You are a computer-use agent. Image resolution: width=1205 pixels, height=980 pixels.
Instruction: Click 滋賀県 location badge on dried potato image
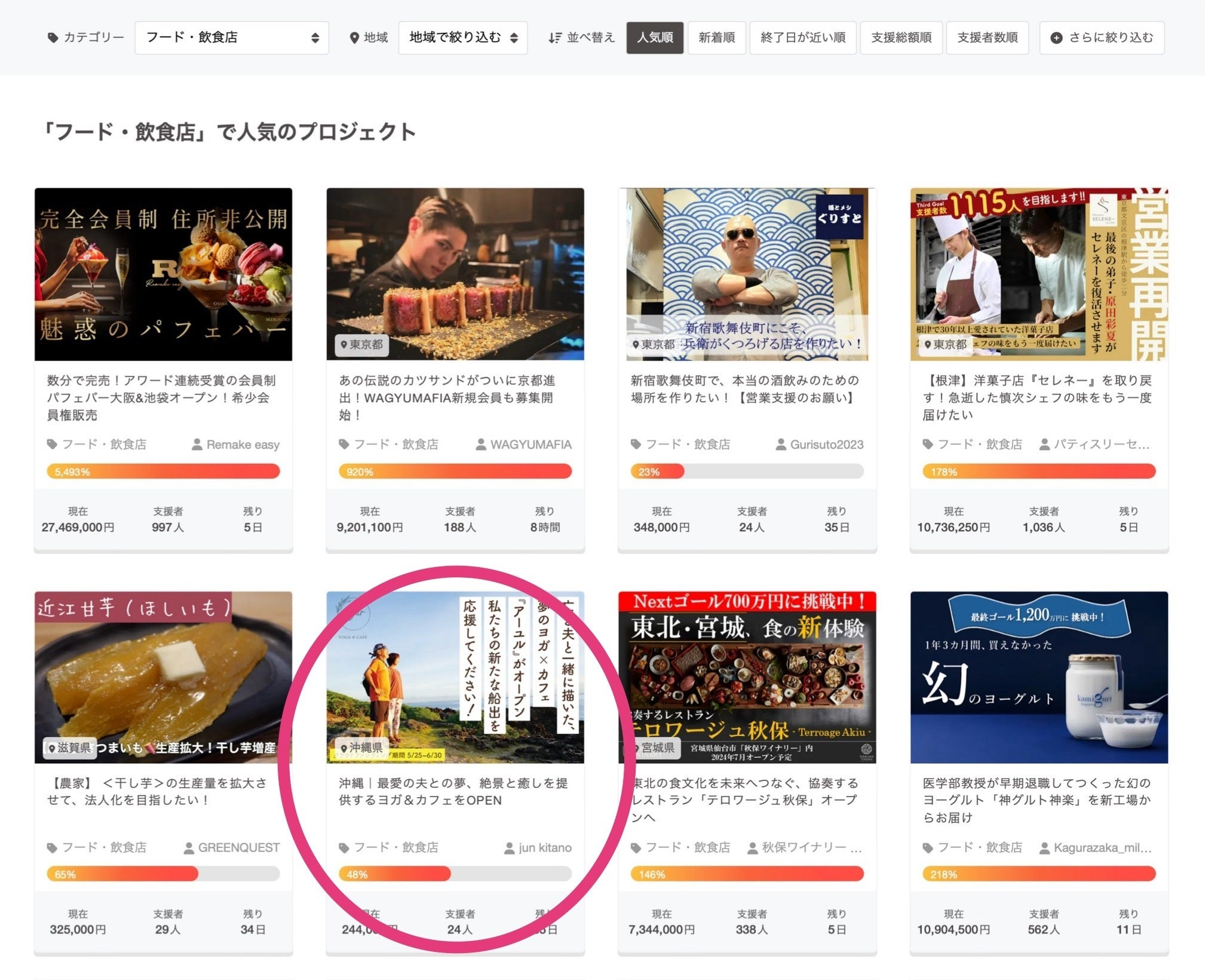70,748
